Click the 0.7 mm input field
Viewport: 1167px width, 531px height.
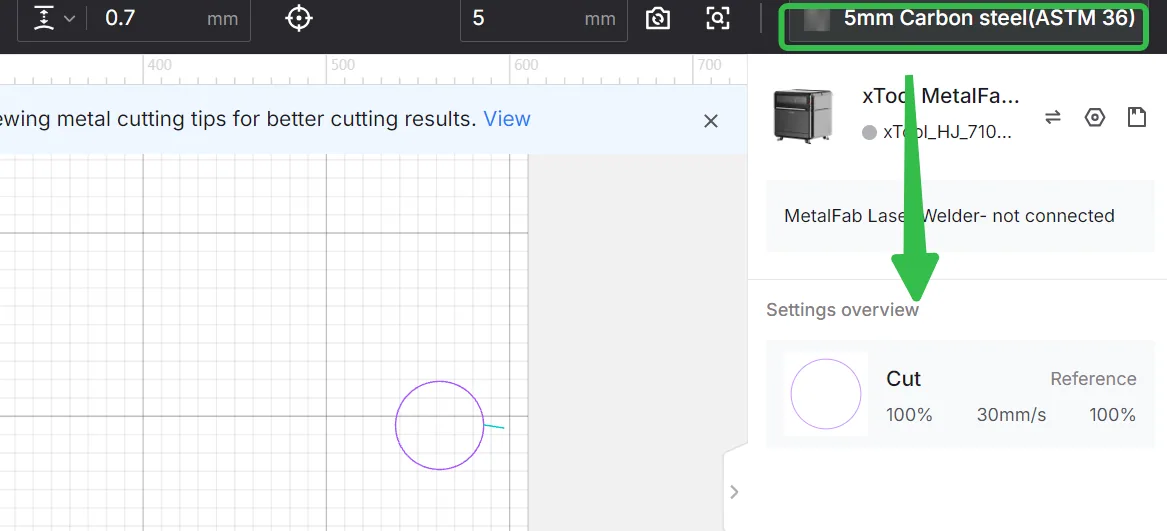(168, 19)
